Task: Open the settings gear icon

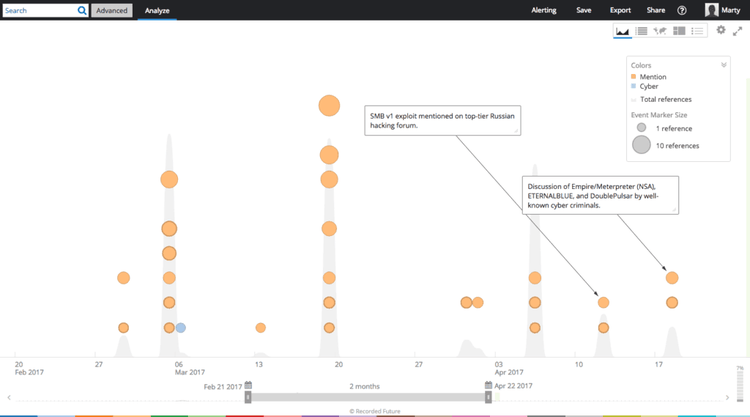Action: (x=721, y=31)
